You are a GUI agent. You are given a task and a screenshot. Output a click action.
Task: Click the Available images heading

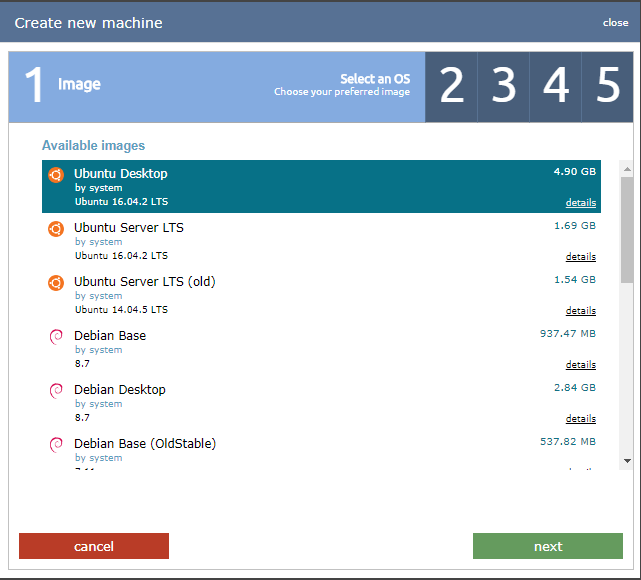click(x=94, y=146)
